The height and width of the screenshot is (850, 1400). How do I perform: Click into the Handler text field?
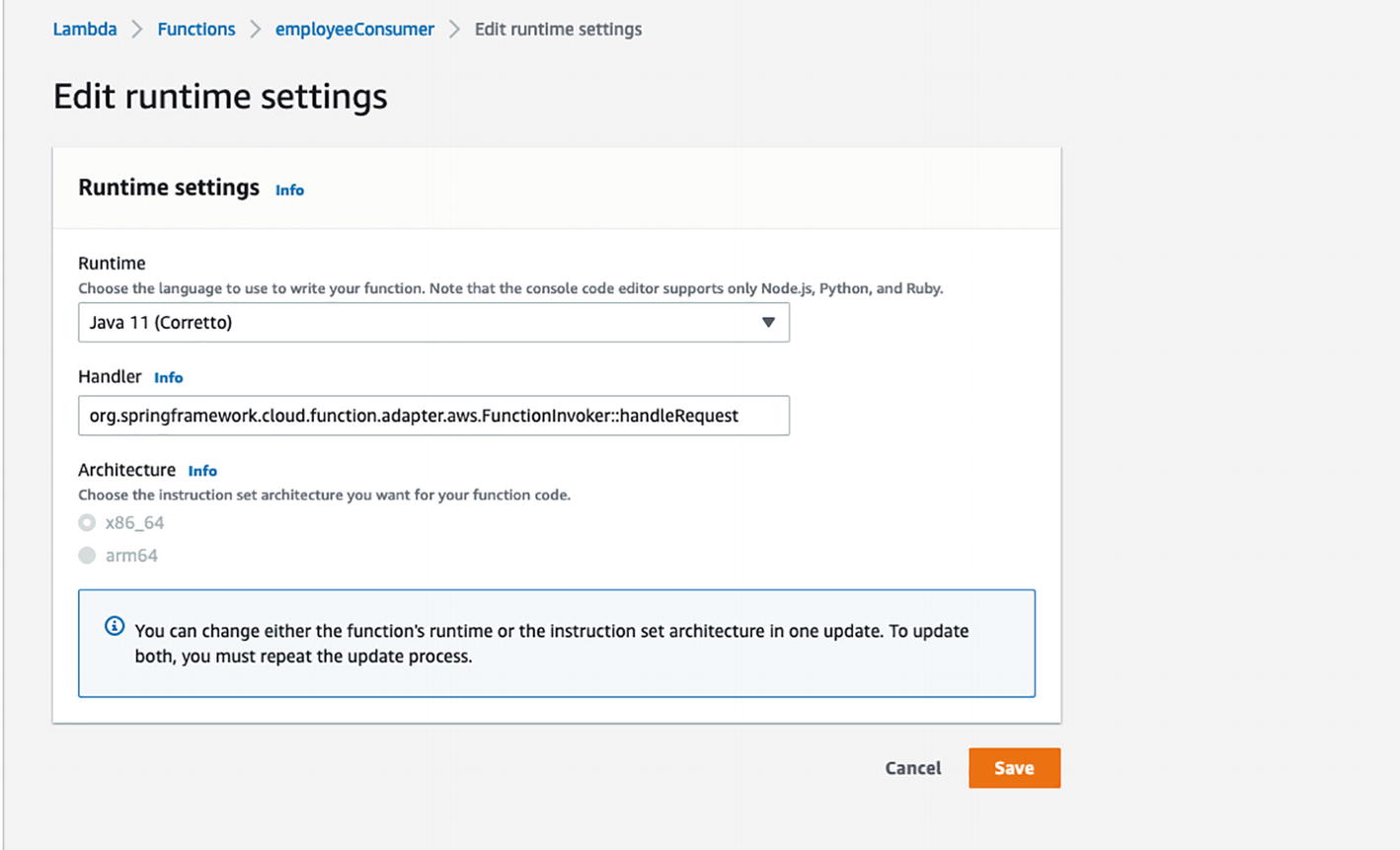point(432,416)
